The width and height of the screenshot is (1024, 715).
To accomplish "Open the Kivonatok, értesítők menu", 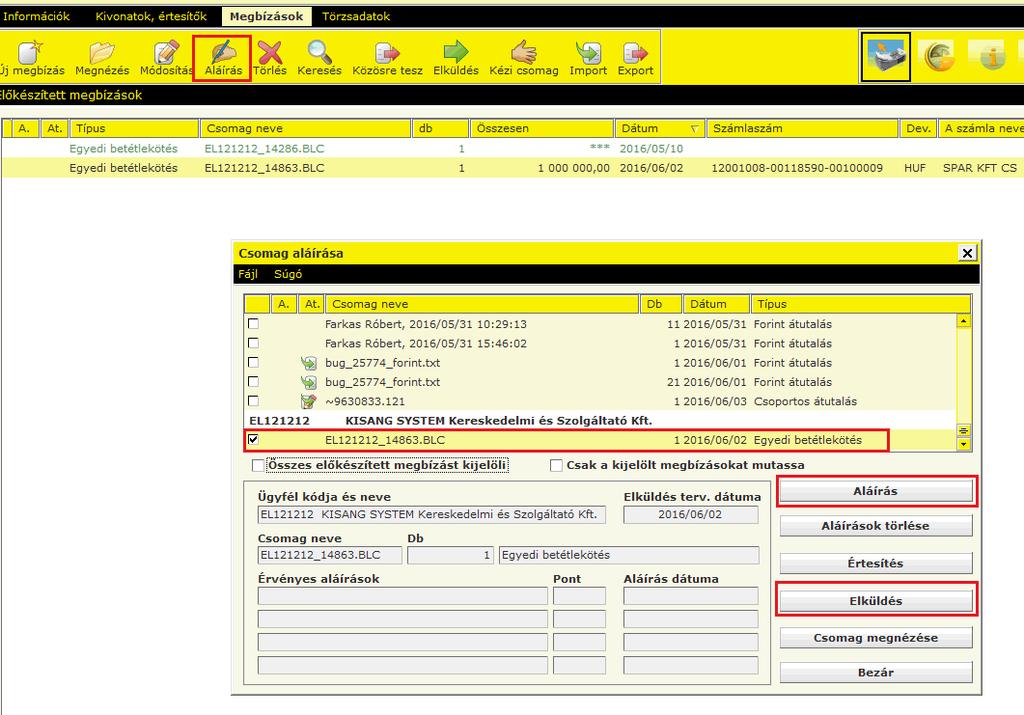I will [151, 16].
